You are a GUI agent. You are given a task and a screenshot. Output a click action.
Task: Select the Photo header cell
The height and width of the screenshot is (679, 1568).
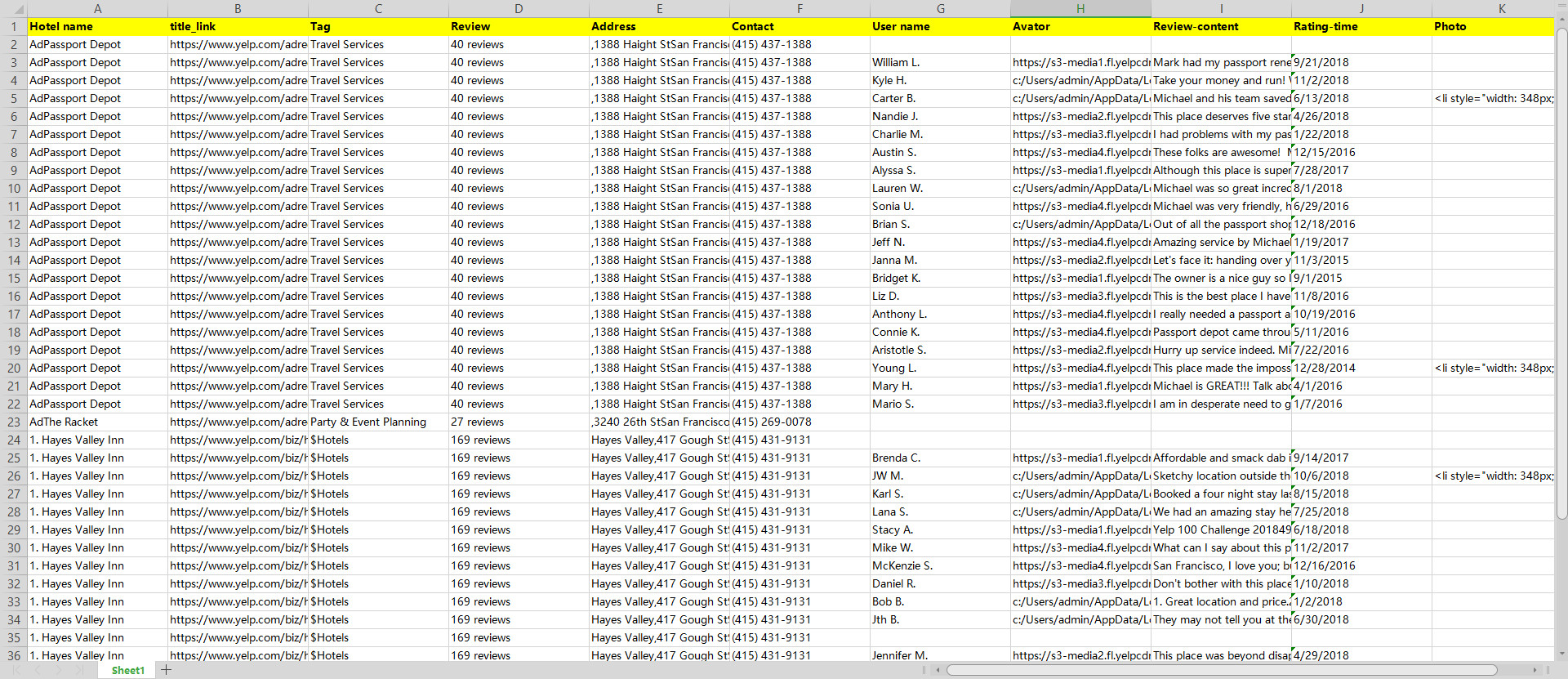tap(1492, 27)
